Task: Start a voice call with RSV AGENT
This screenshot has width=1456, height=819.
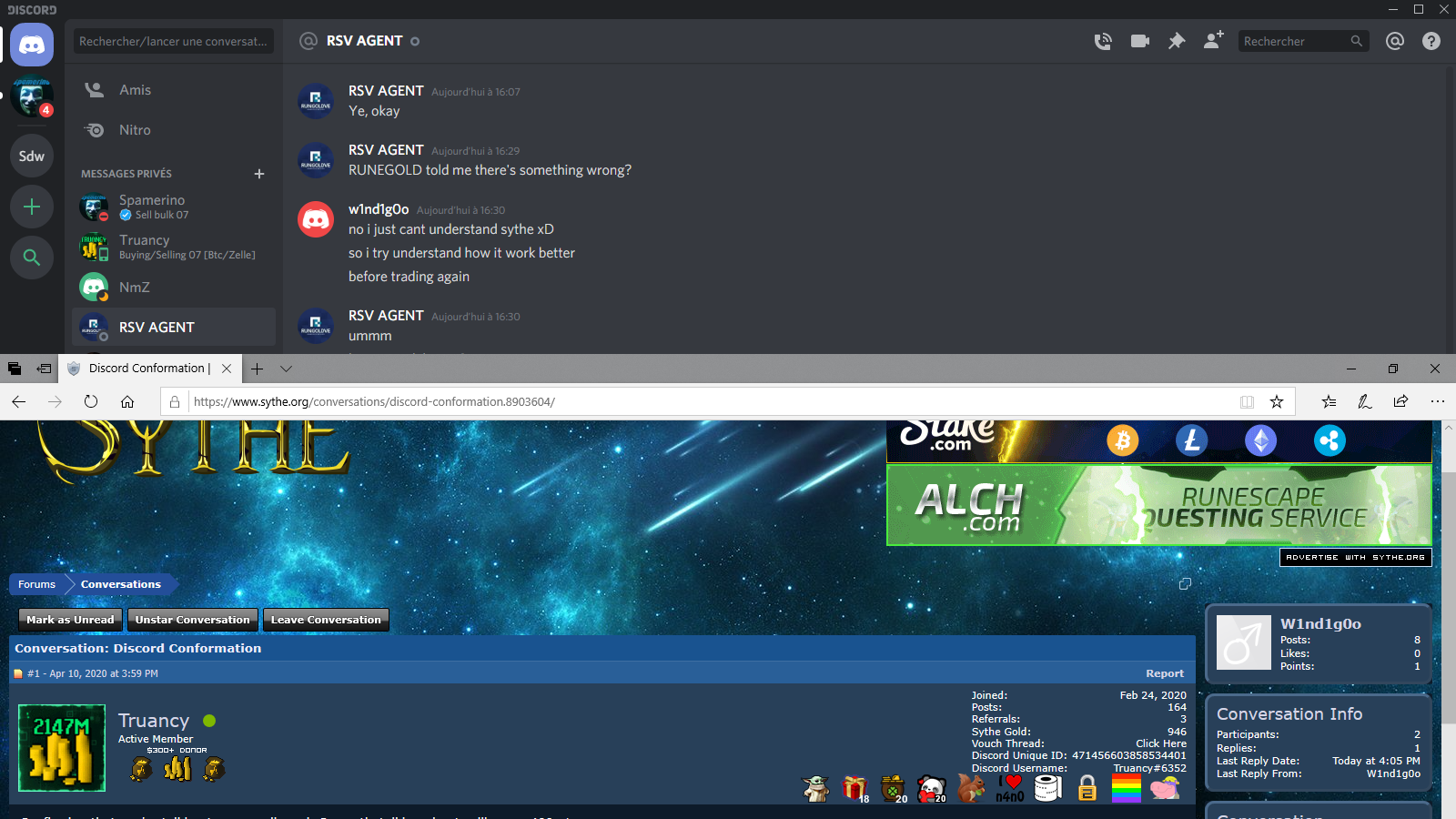Action: 1103,41
